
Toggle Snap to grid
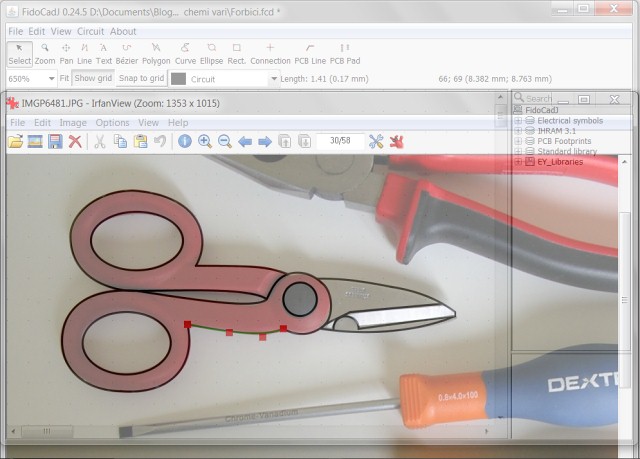141,78
